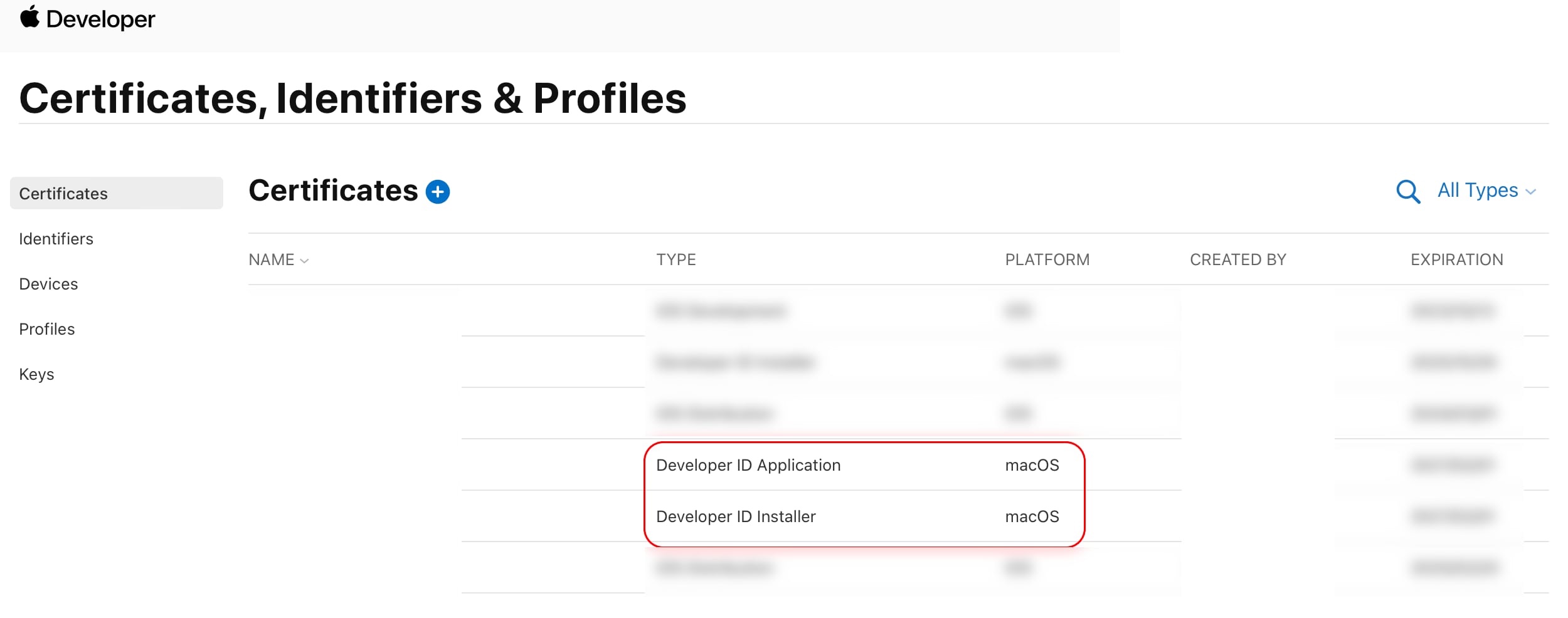The image size is (1568, 618).
Task: Add a new certificate with plus icon
Action: coord(437,192)
